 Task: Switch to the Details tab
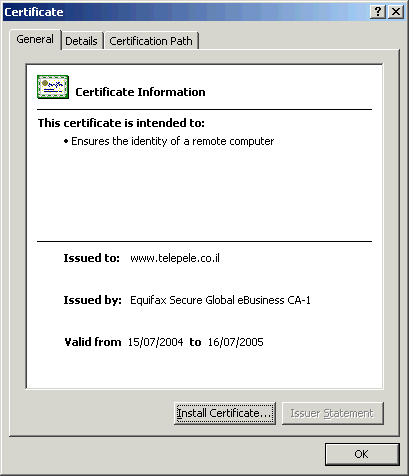pos(81,41)
